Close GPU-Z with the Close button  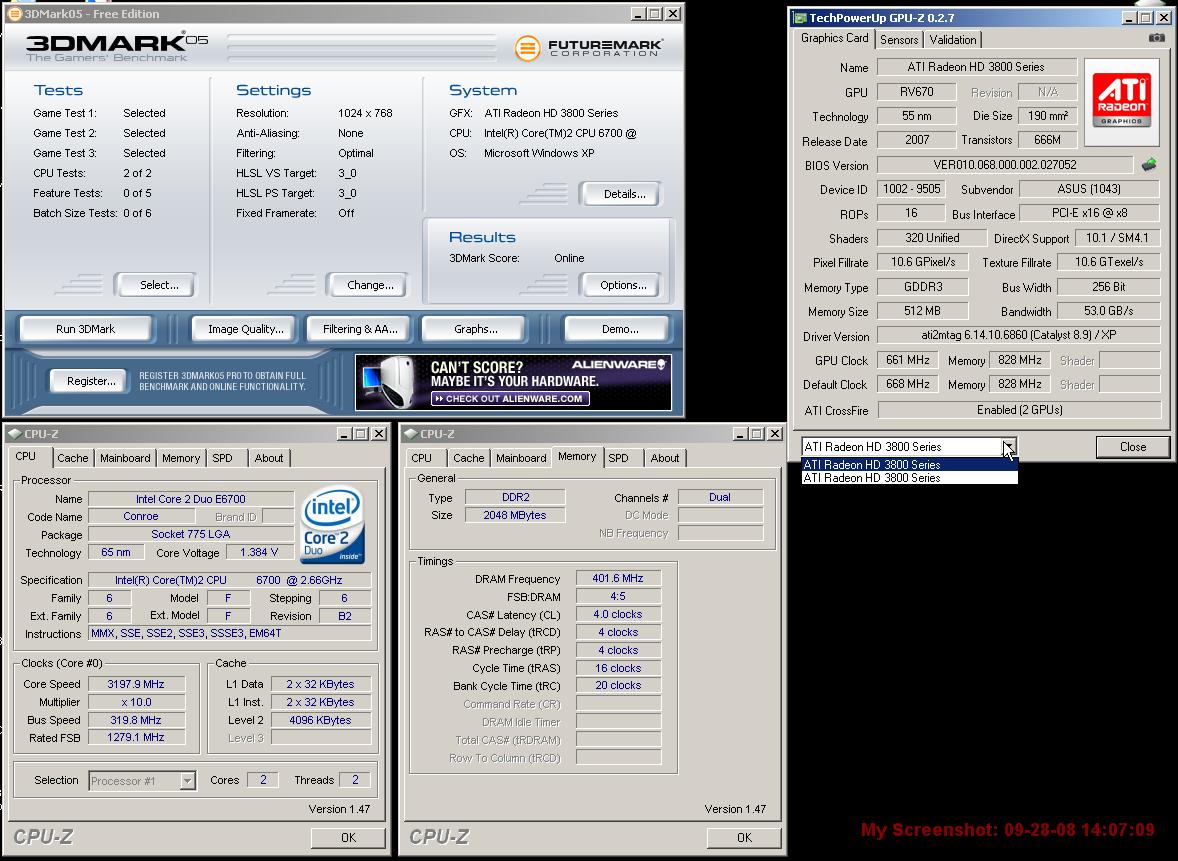tap(1133, 447)
